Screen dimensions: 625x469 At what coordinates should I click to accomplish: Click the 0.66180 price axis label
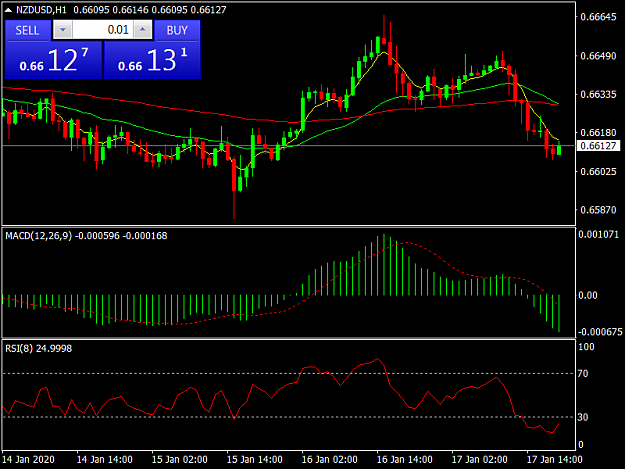click(x=598, y=132)
